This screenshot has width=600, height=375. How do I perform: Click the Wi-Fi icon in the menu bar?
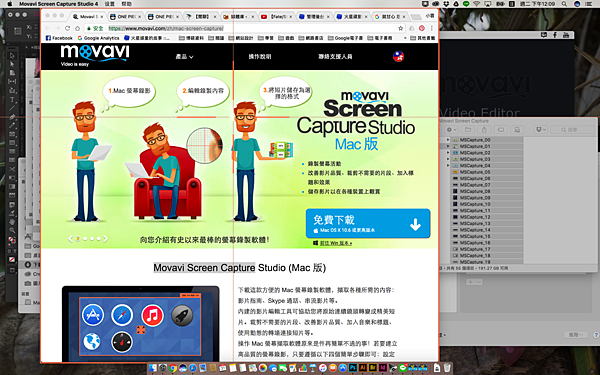click(x=476, y=4)
